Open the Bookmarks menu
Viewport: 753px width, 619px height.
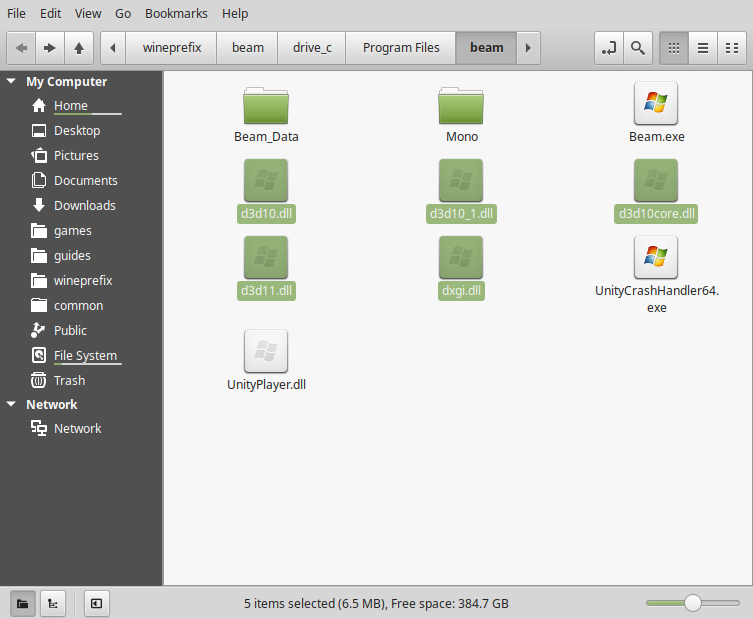pos(176,13)
